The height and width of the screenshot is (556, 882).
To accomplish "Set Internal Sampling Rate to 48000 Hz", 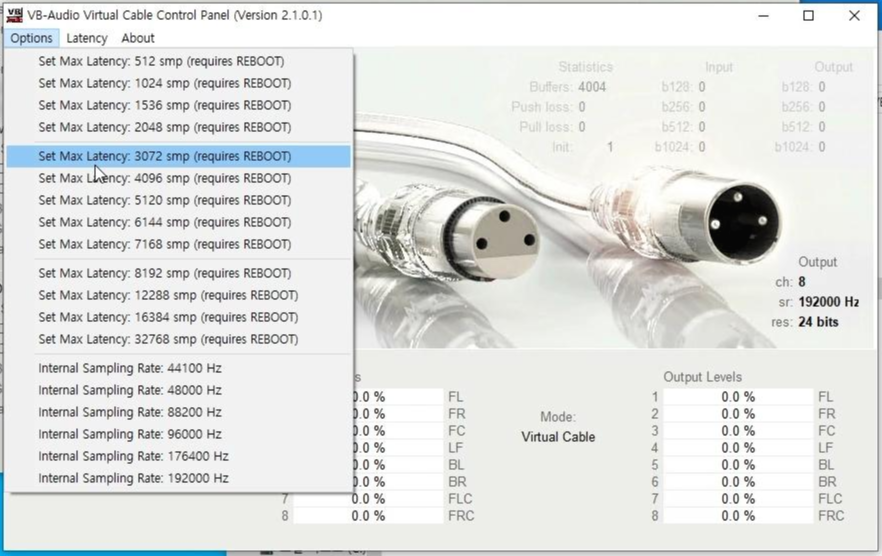I will (x=178, y=390).
